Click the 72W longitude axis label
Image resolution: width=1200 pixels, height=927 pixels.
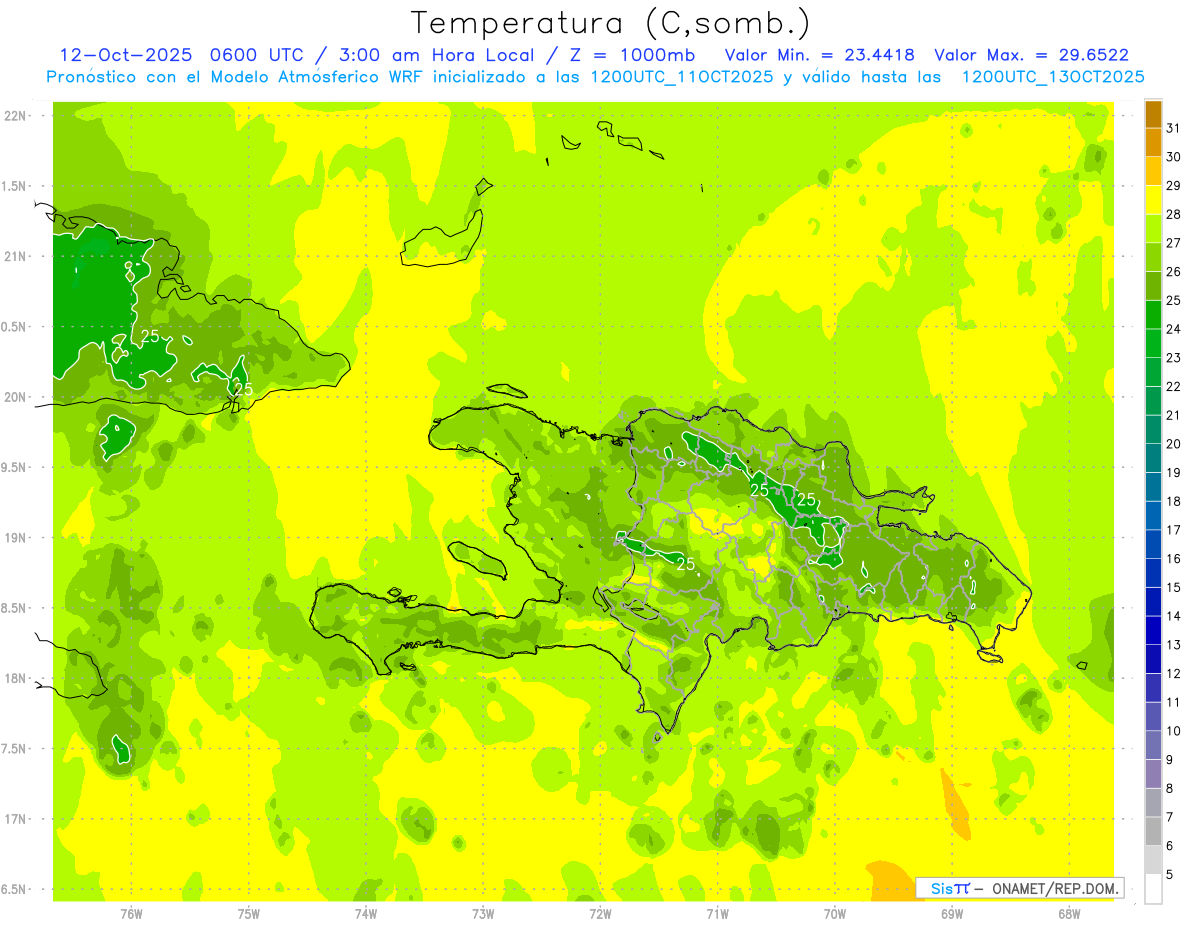coord(600,913)
